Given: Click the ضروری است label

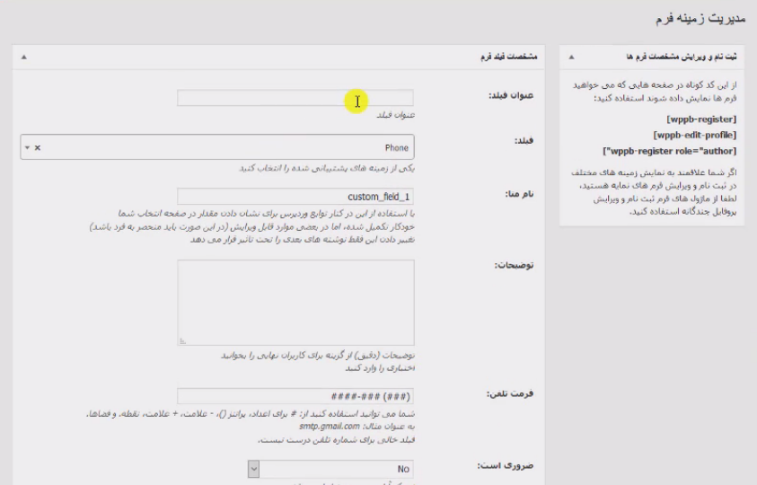Looking at the screenshot, I should 505,466.
